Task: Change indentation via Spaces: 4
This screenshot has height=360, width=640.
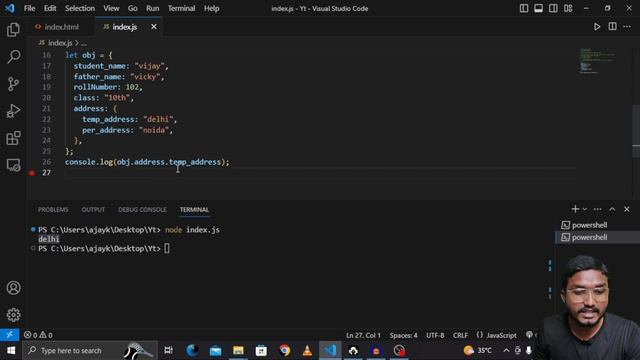Action: point(403,335)
